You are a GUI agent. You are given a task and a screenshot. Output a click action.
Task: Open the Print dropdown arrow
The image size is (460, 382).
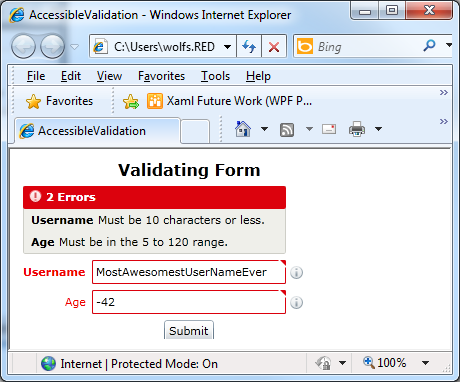click(378, 129)
